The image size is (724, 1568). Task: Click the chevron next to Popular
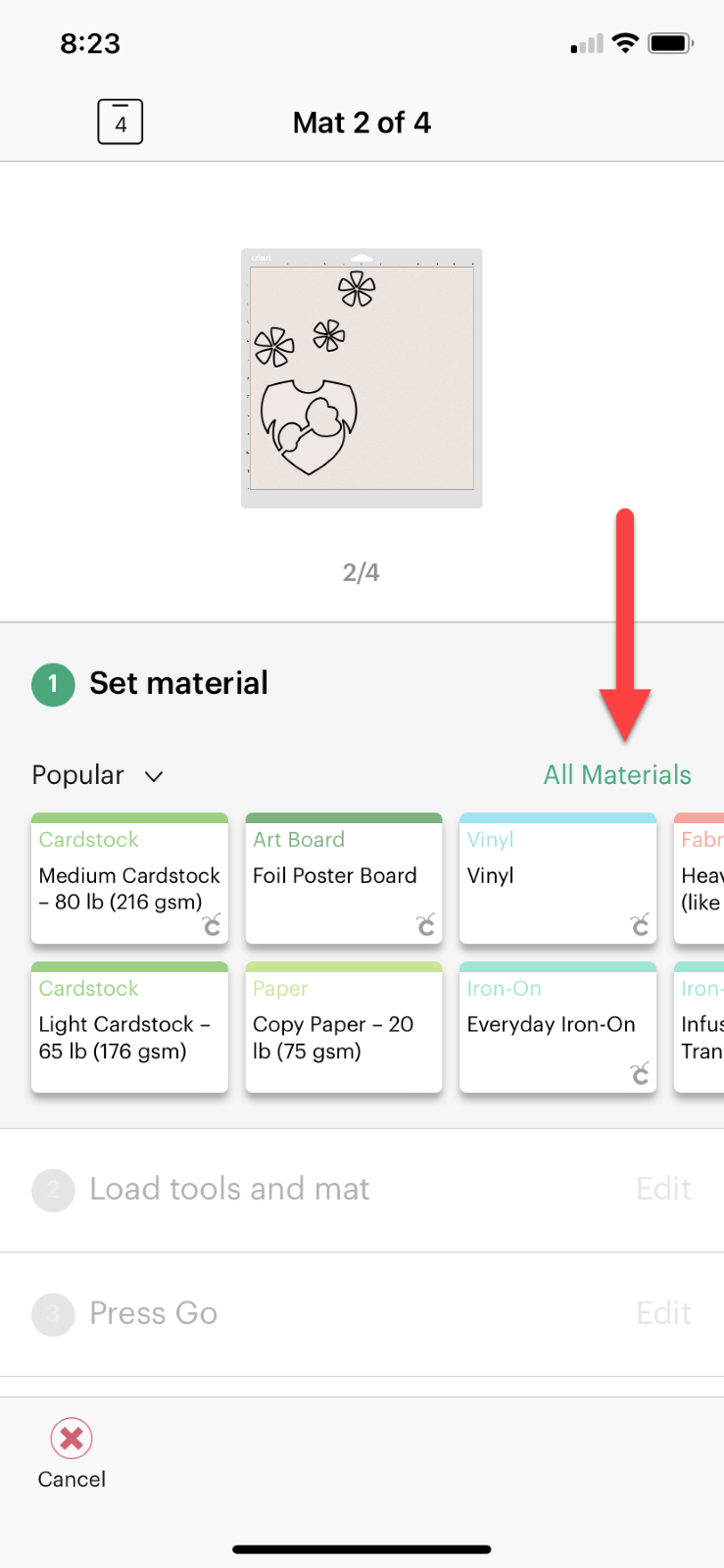tap(154, 776)
